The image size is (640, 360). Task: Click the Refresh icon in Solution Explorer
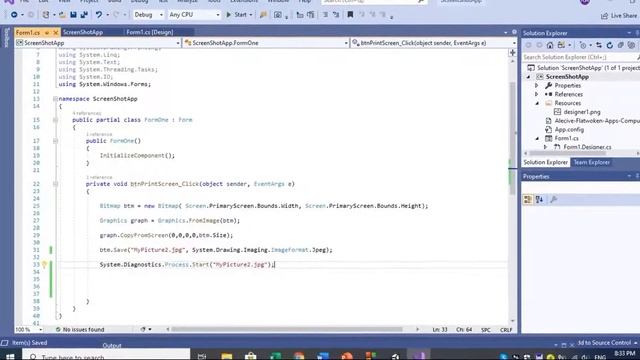tap(610, 45)
